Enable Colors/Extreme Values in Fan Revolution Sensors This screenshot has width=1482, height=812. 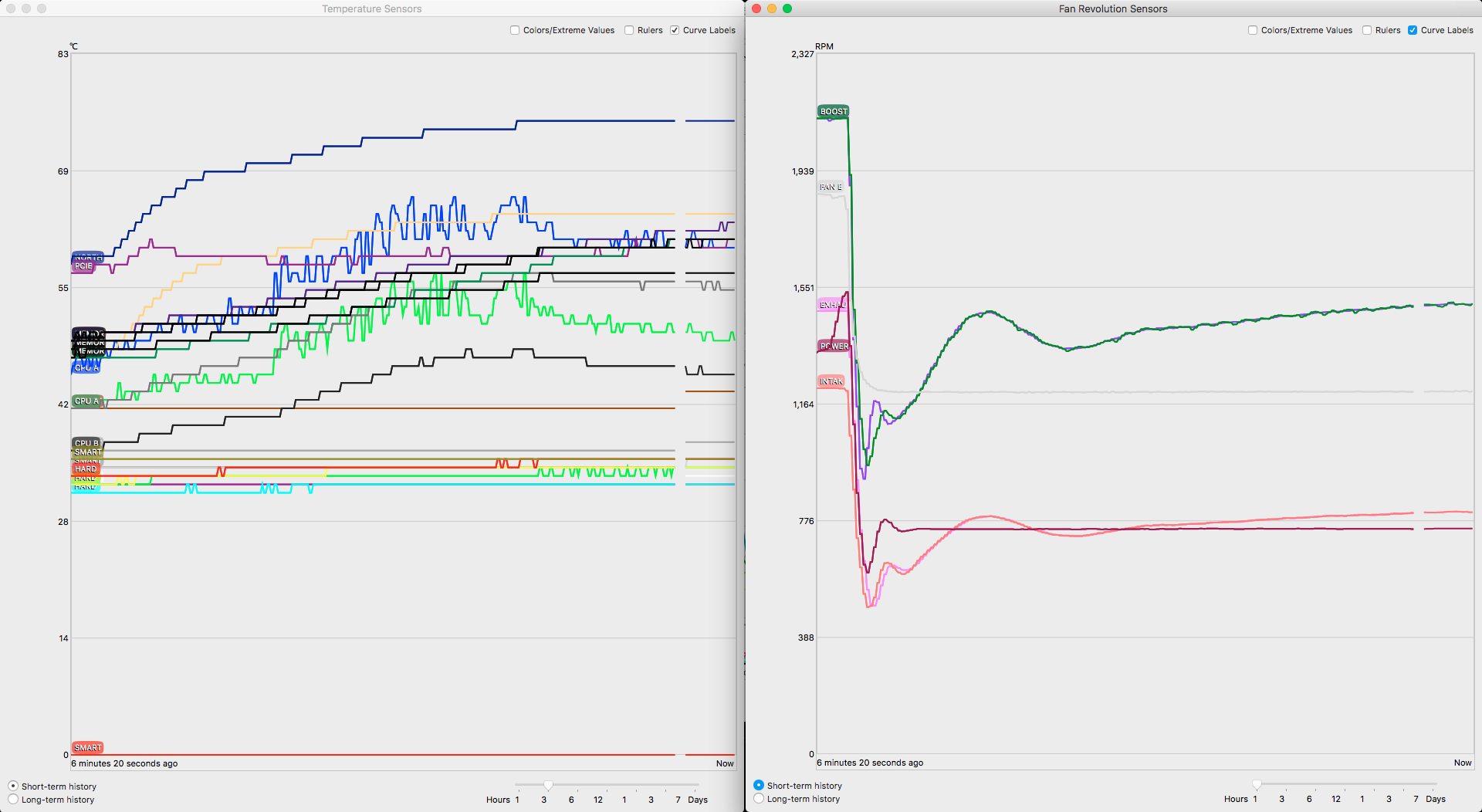pyautogui.click(x=1253, y=31)
